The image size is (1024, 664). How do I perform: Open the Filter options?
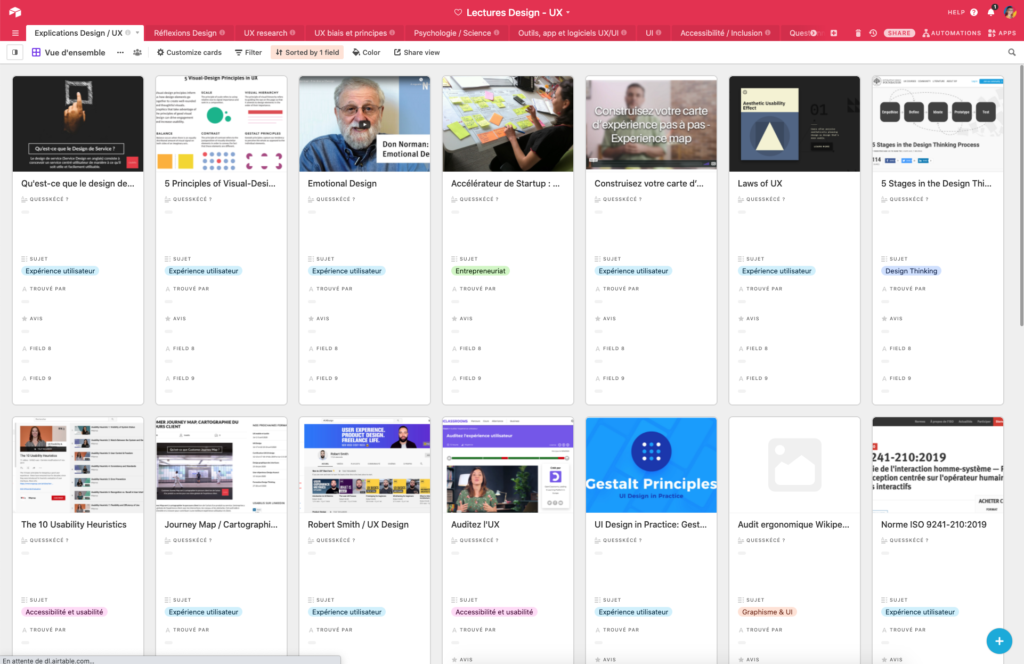point(248,52)
